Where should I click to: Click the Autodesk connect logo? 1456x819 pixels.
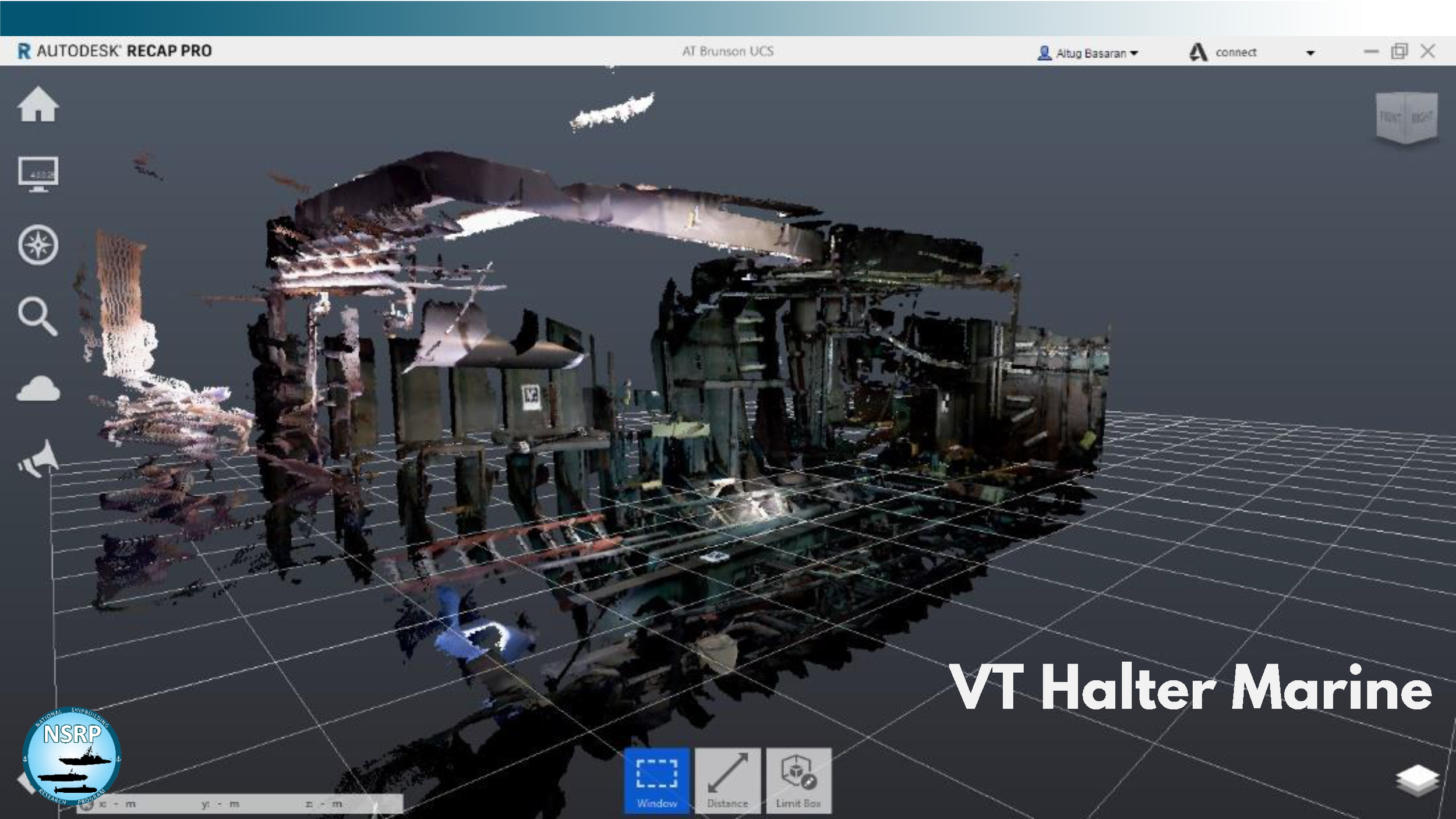[1198, 52]
